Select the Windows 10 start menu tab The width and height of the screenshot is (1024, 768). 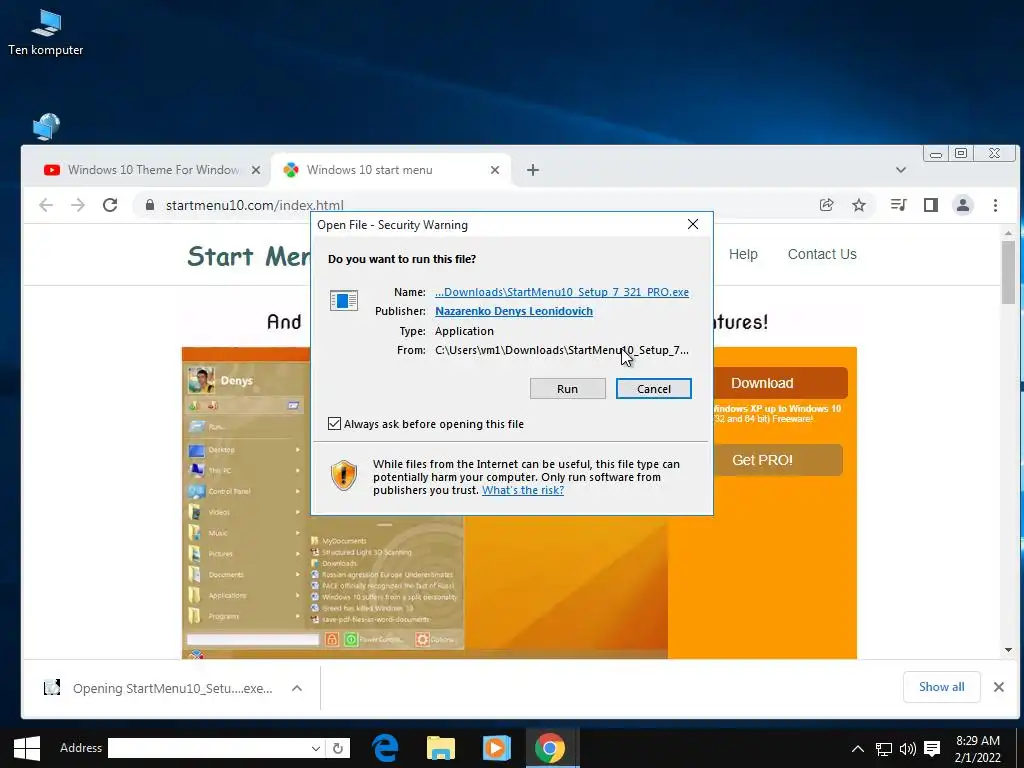click(390, 170)
